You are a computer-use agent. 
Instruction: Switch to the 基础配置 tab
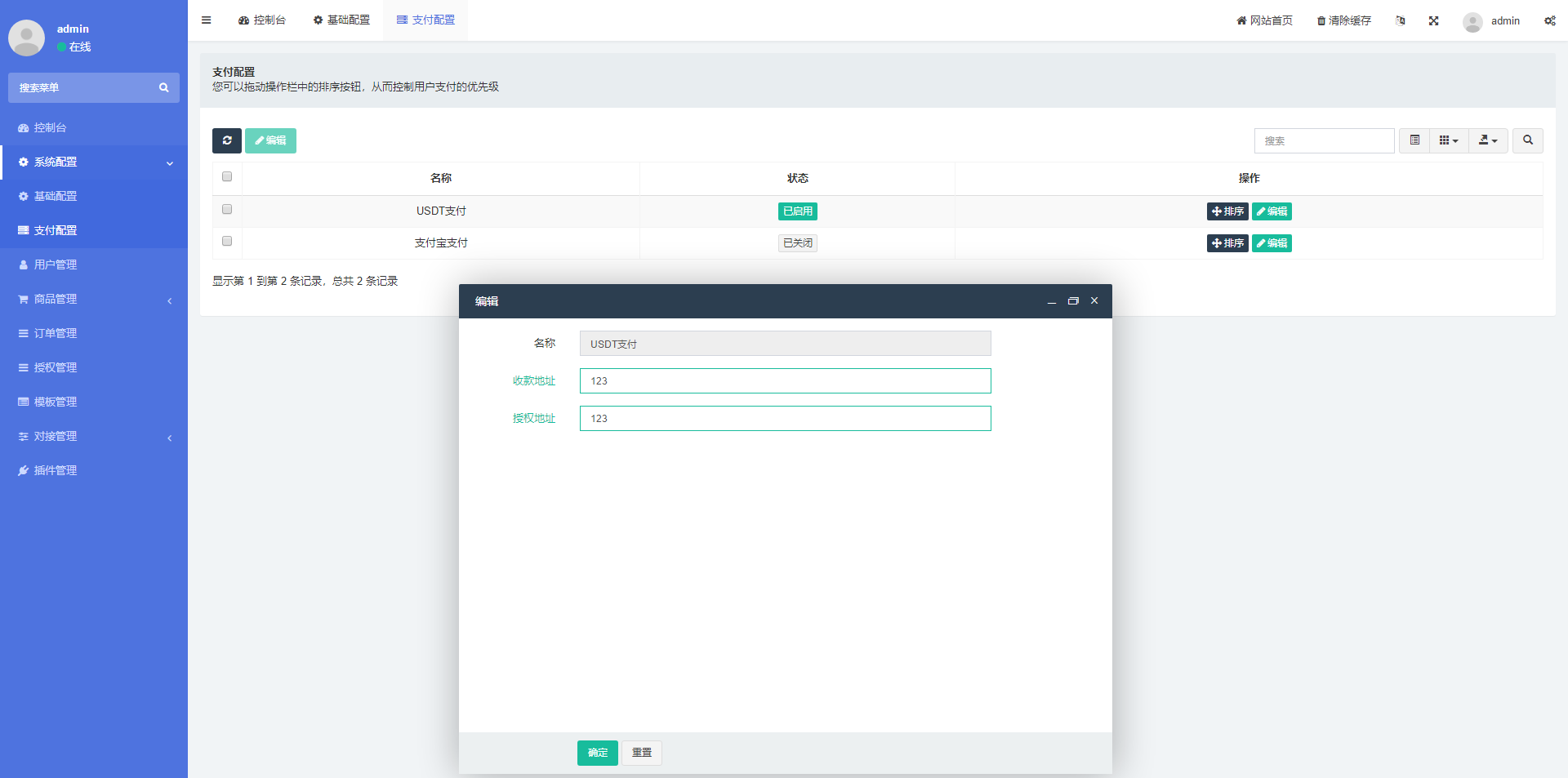pos(341,20)
